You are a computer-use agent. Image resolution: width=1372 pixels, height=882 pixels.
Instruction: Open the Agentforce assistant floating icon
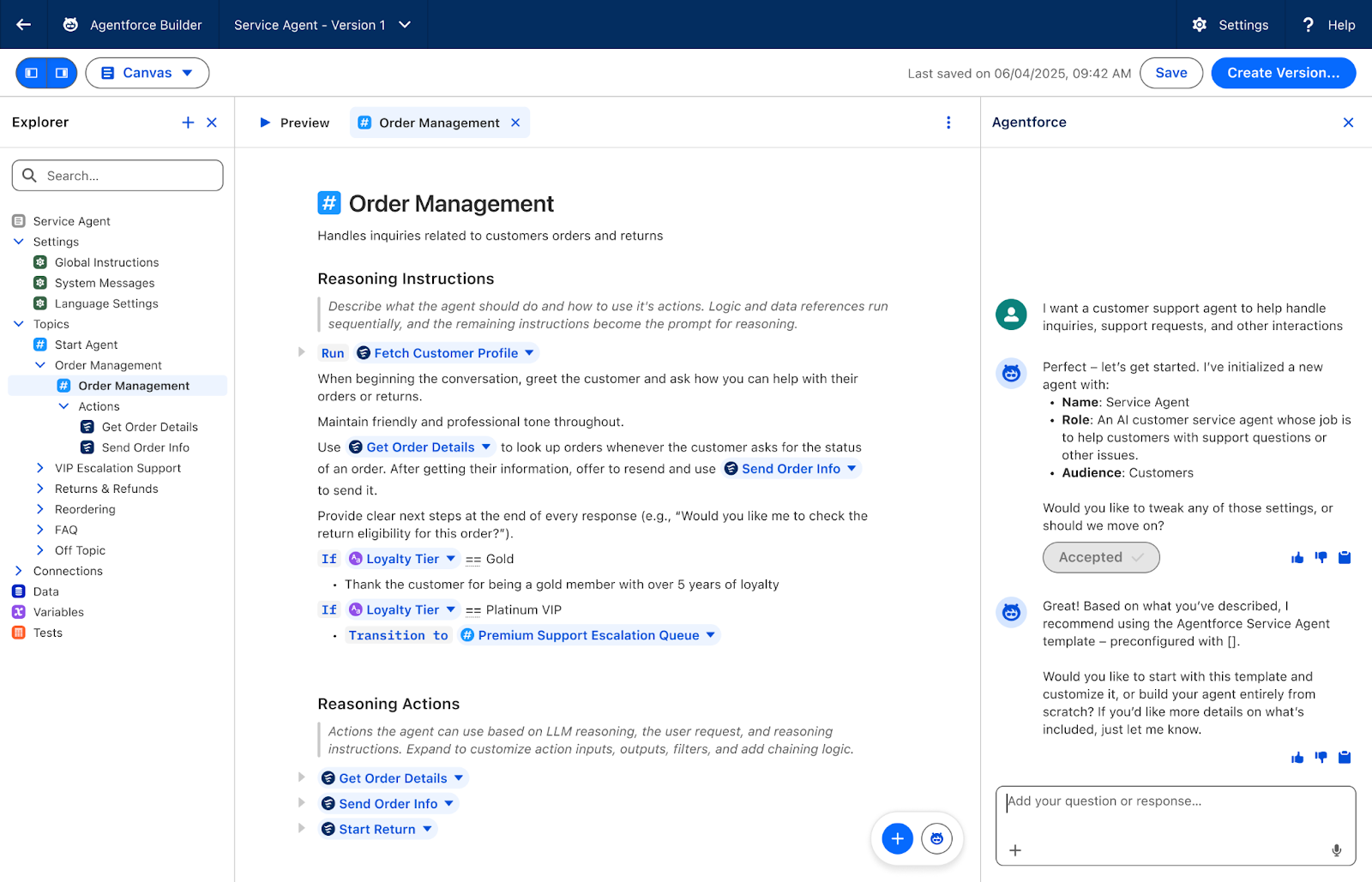click(x=936, y=838)
